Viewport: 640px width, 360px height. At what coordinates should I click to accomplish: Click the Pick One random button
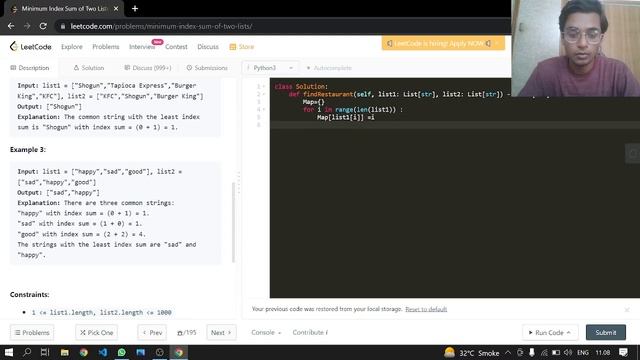(x=97, y=333)
